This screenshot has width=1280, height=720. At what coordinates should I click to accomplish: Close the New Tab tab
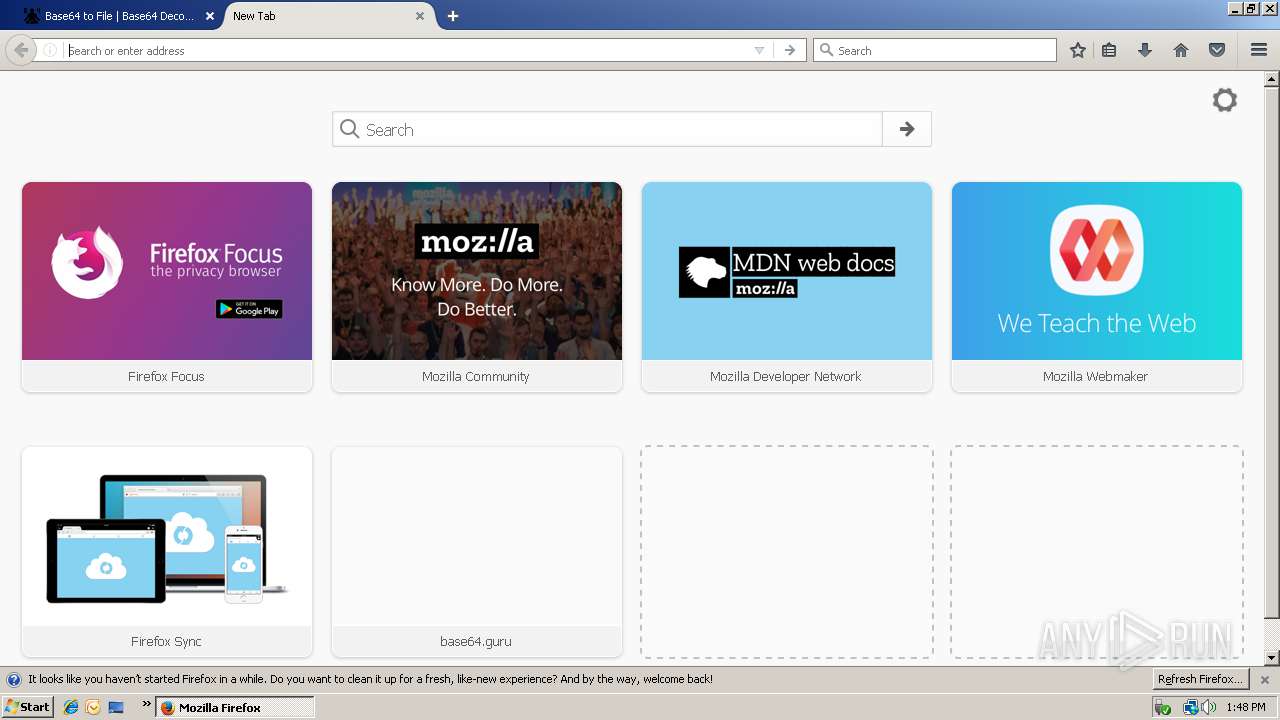[x=420, y=16]
